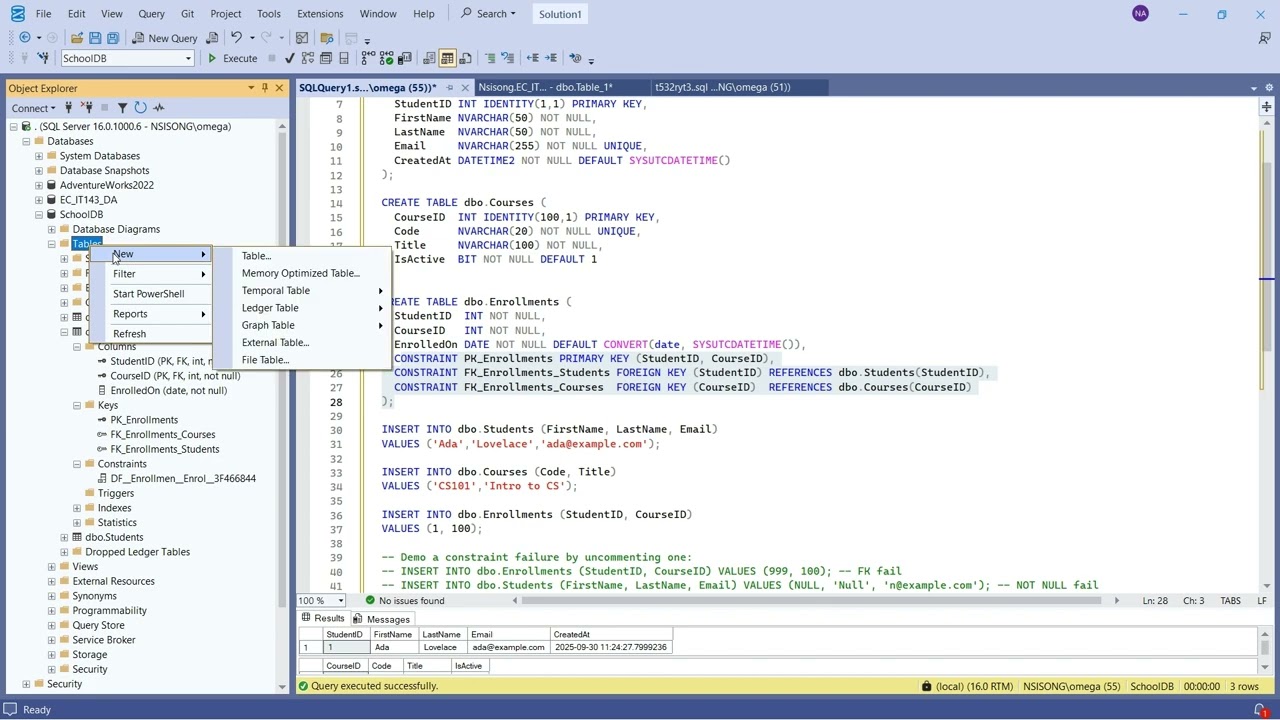Click the Object Explorer filter funnel icon
This screenshot has height=720, width=1280.
pyautogui.click(x=122, y=108)
